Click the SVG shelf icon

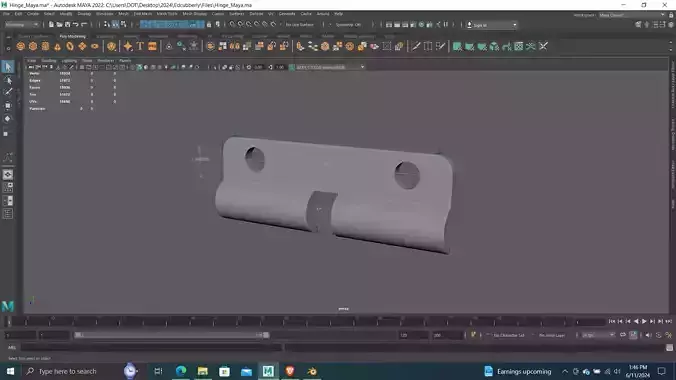[152, 46]
